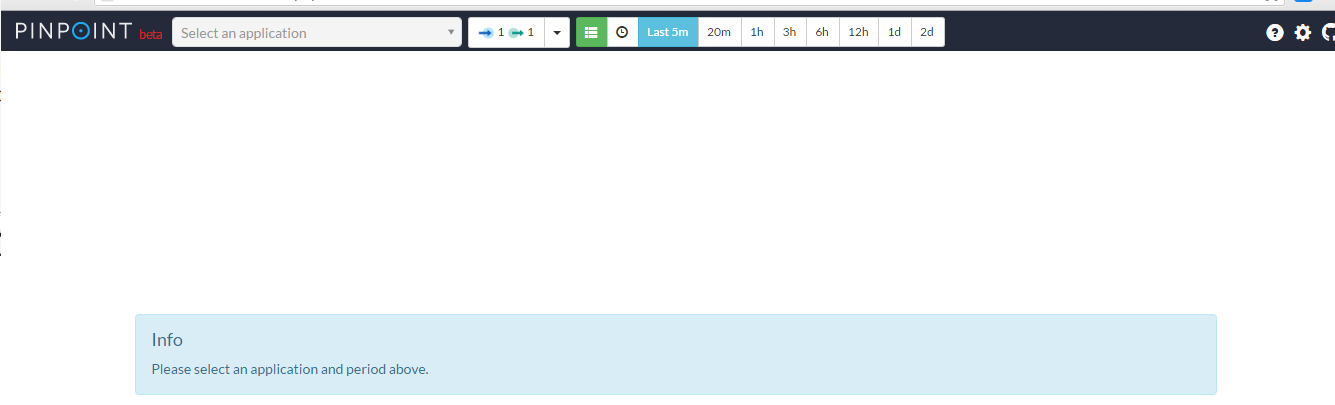1335x405 pixels.
Task: Open the clock period picker icon
Action: point(622,33)
